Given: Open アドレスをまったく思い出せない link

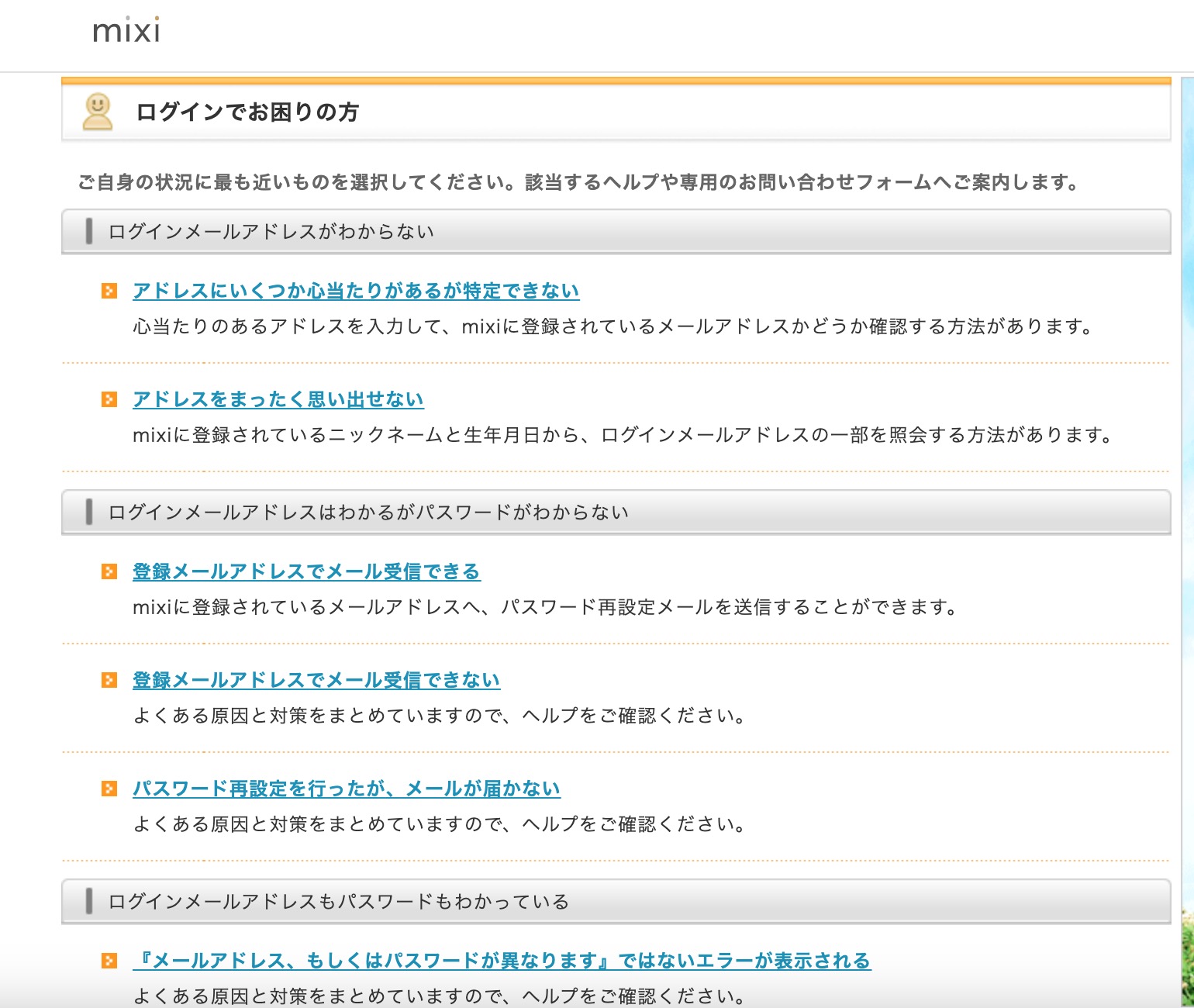Looking at the screenshot, I should pyautogui.click(x=278, y=399).
